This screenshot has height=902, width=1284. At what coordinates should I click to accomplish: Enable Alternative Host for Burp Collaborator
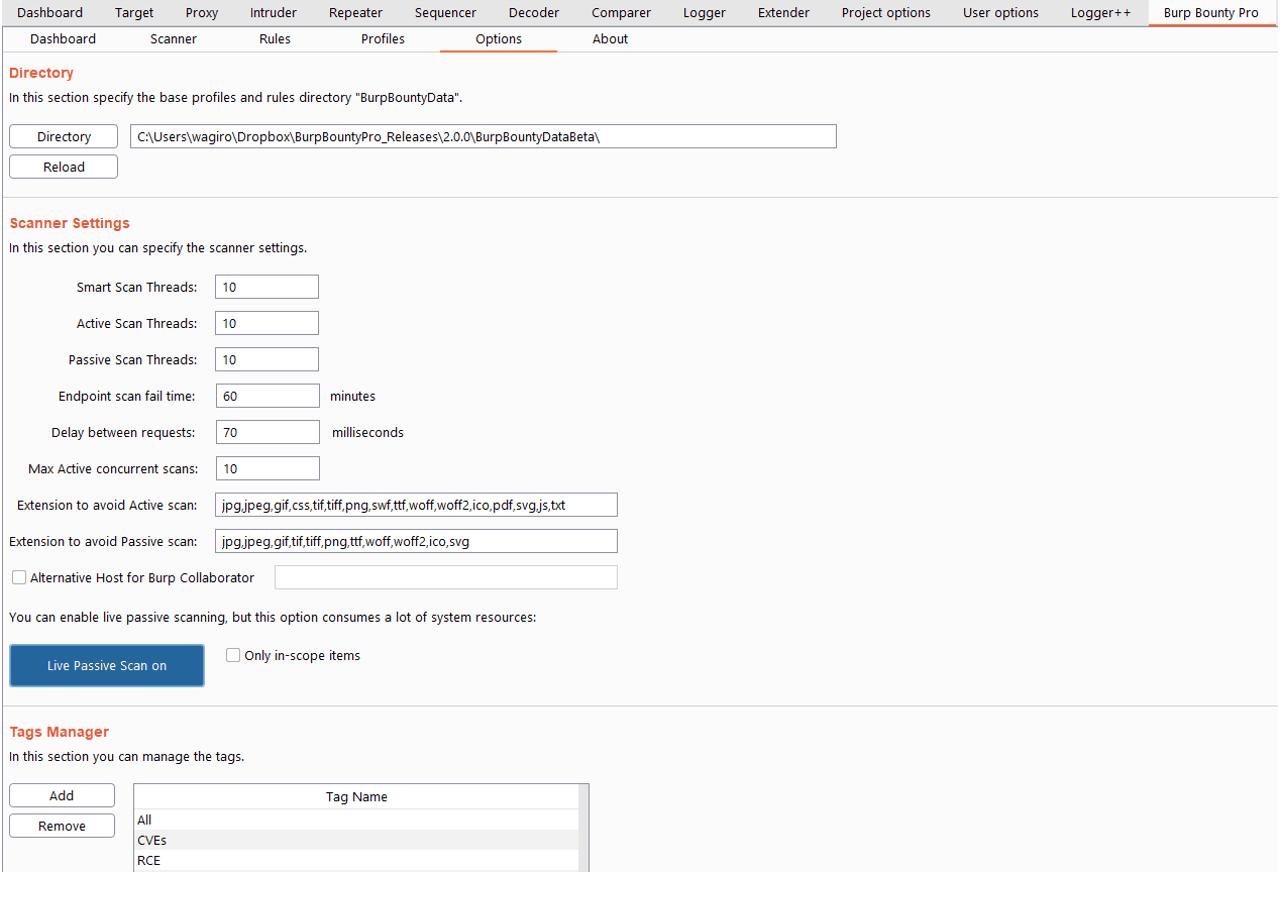tap(19, 577)
